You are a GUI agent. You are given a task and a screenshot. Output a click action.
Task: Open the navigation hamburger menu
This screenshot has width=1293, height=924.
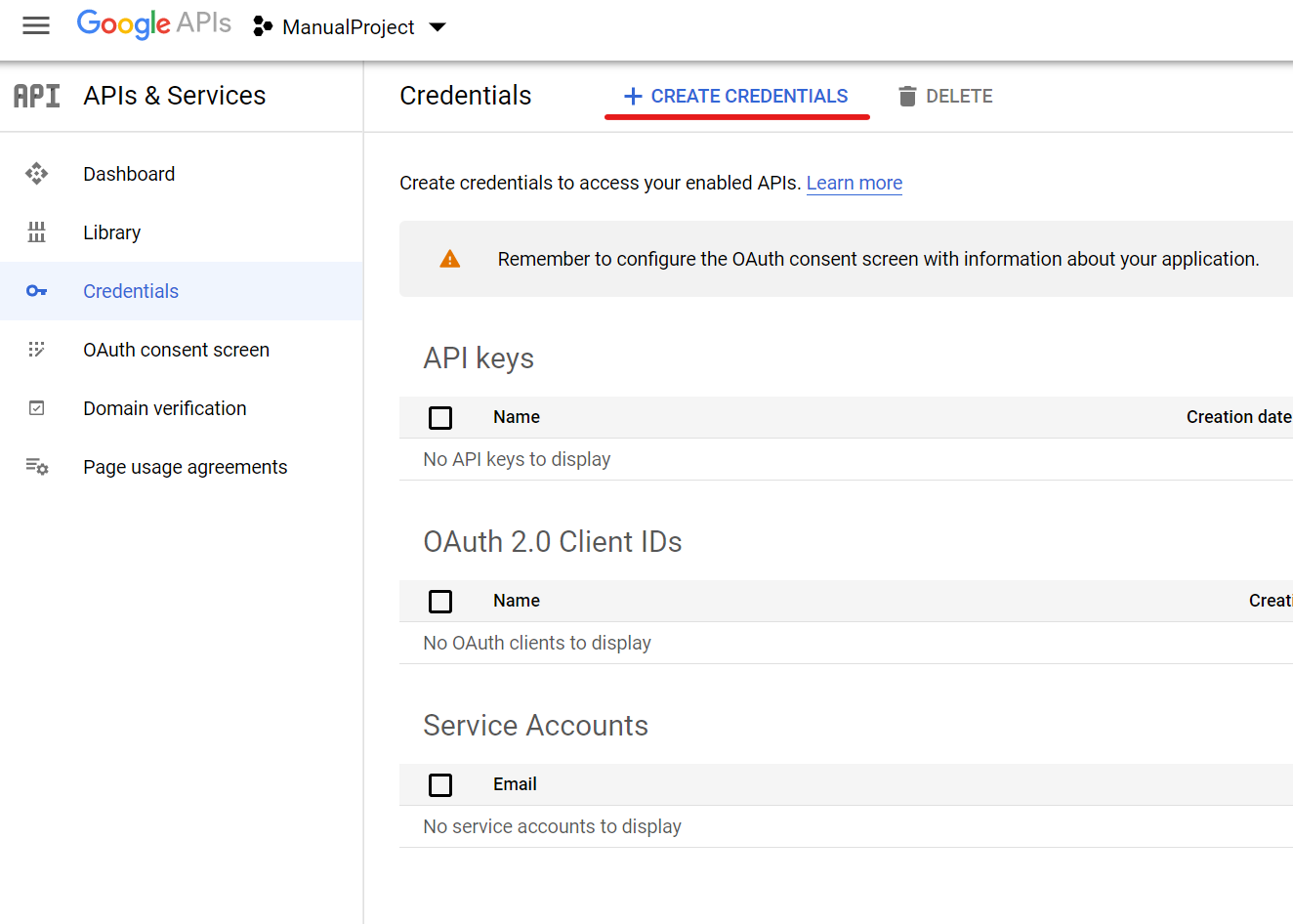36,25
